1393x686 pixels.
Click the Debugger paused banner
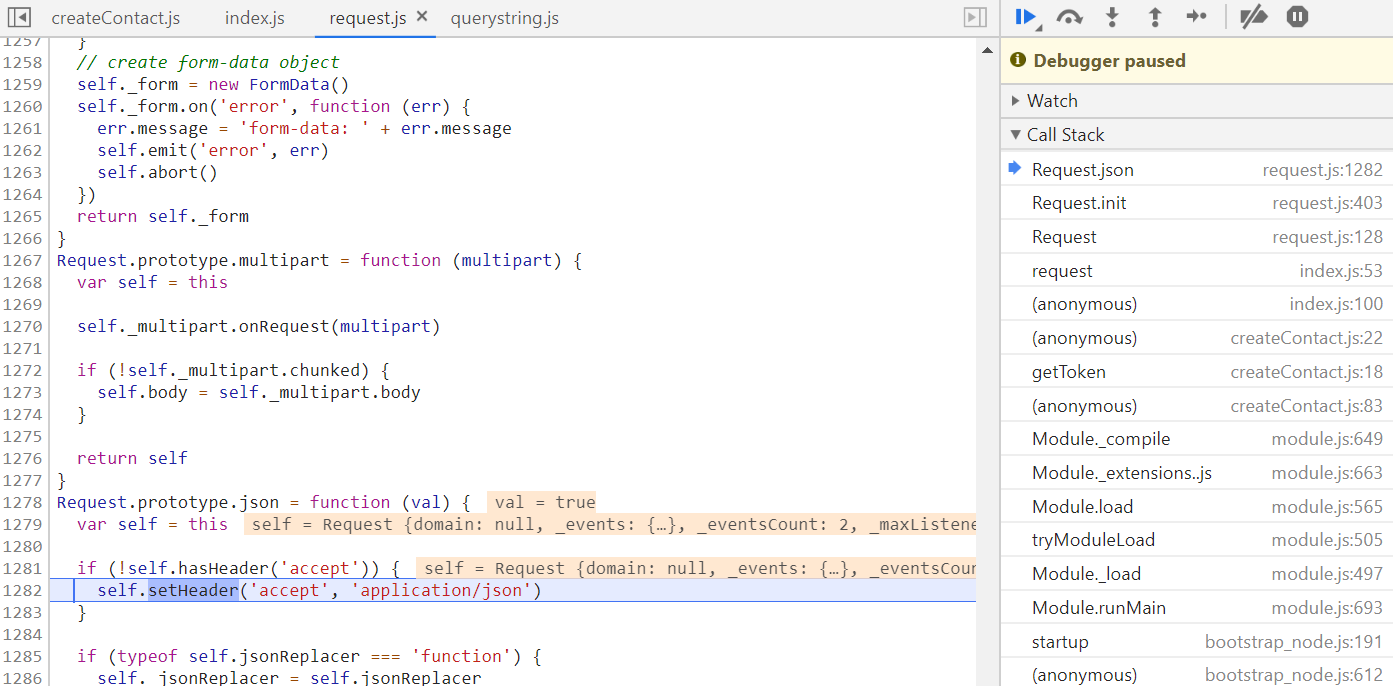click(x=1197, y=61)
